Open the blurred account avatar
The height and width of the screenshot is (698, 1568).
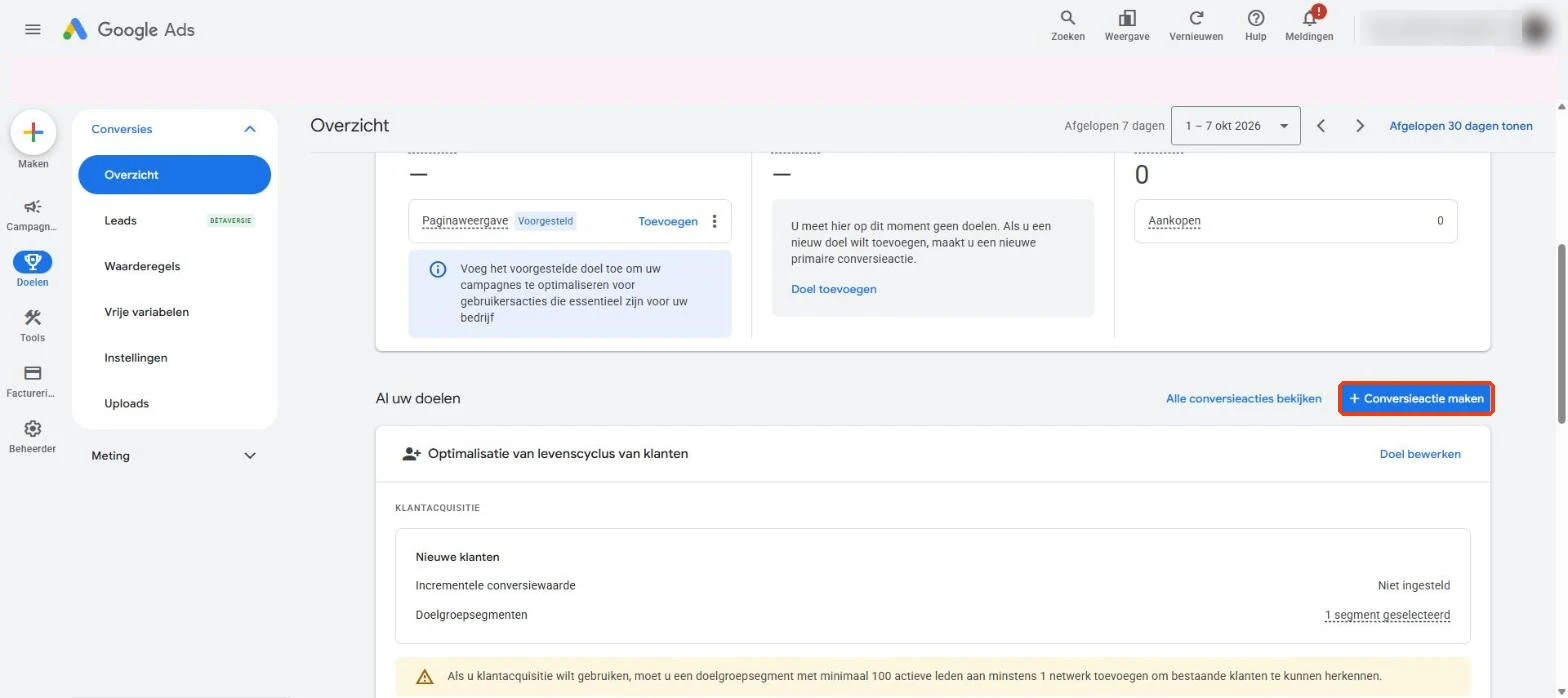pos(1535,29)
